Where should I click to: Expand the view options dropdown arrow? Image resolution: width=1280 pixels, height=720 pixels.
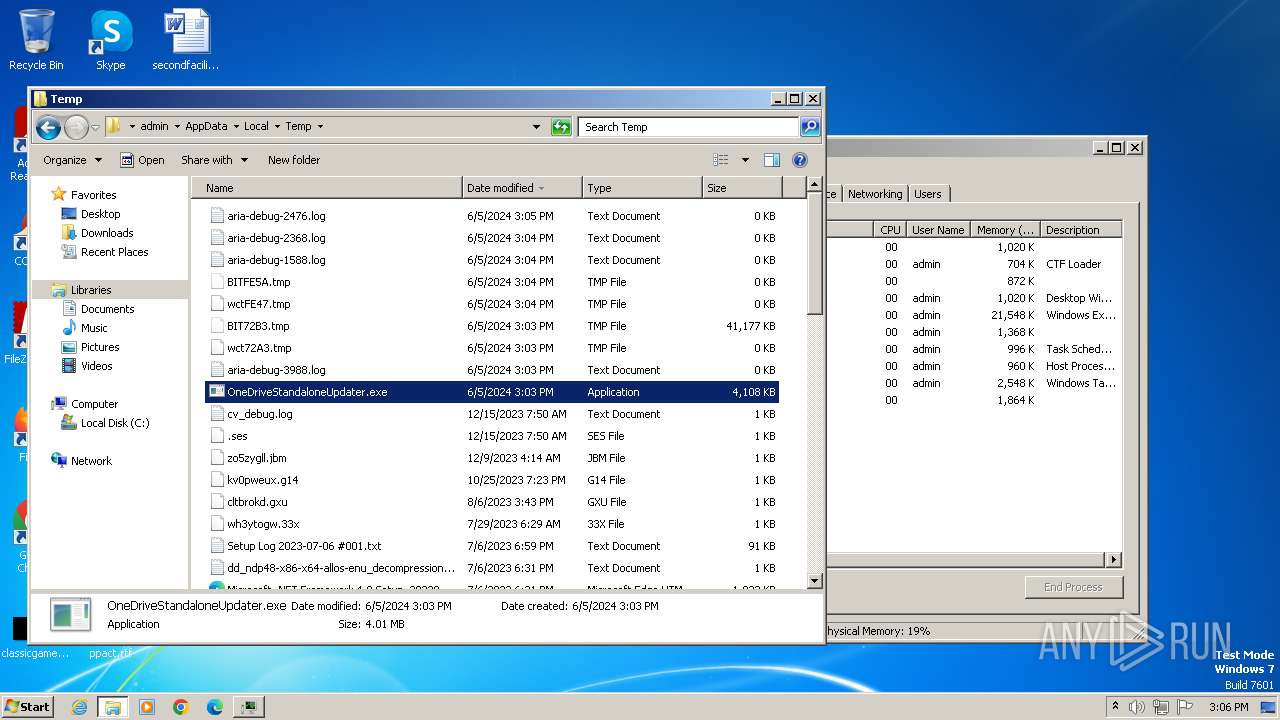(x=745, y=160)
